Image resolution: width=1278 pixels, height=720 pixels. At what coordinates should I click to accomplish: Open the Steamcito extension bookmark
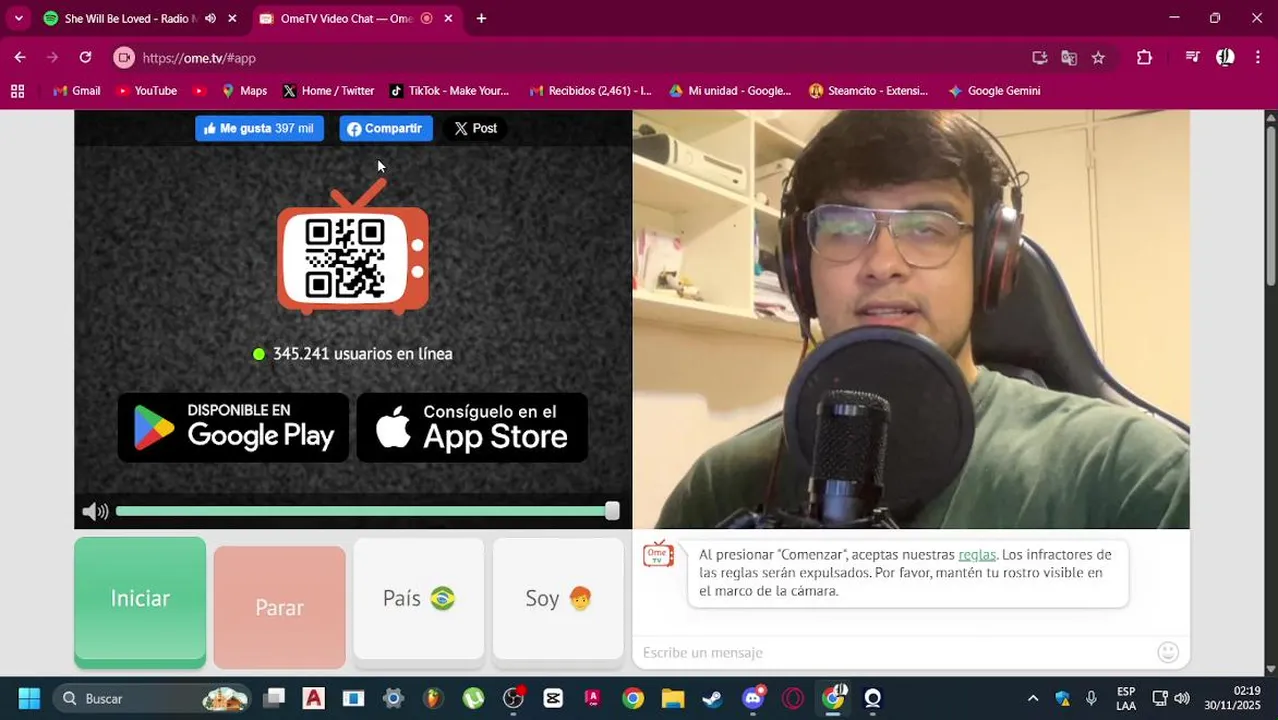pos(868,91)
